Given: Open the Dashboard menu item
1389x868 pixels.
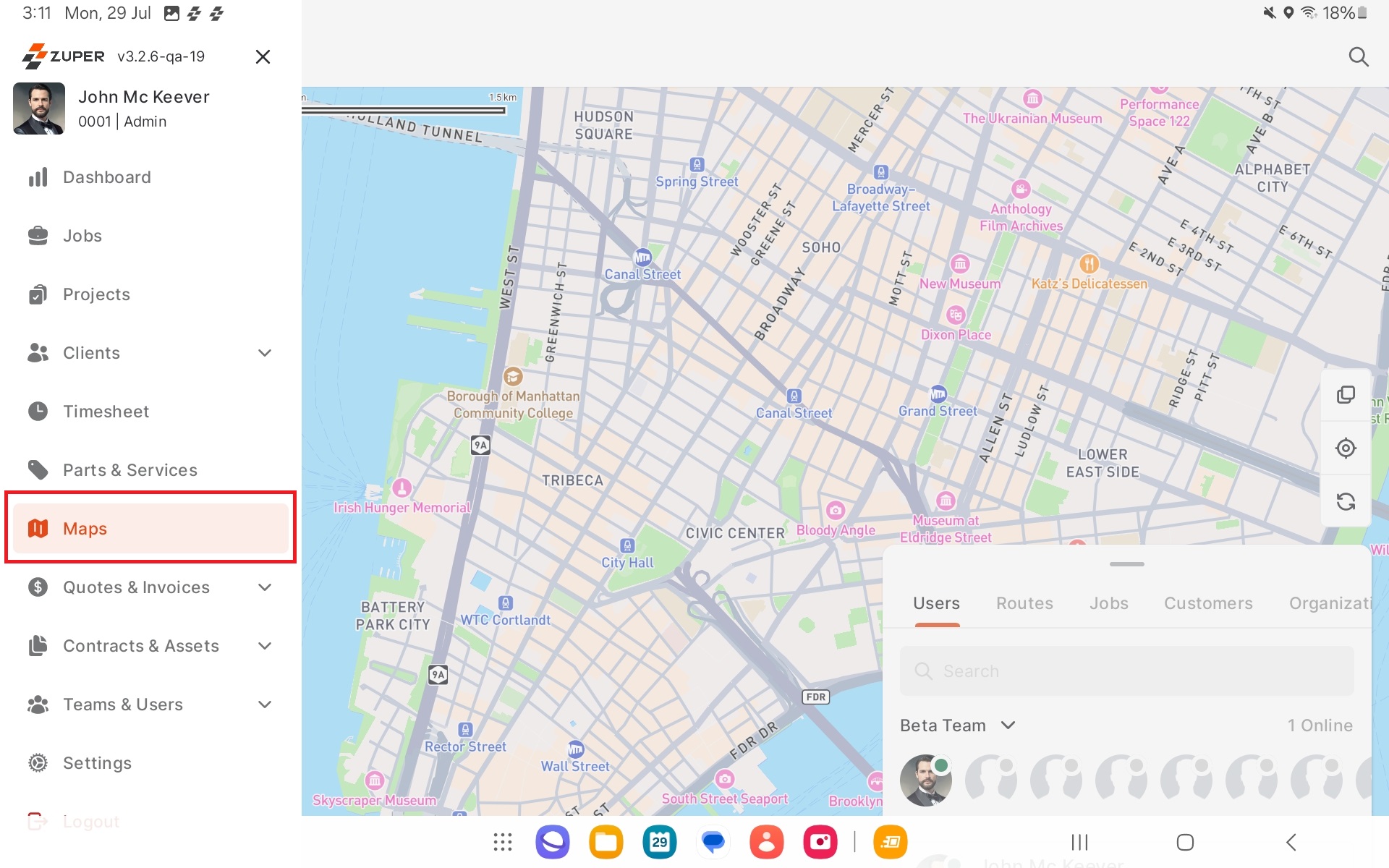Looking at the screenshot, I should [106, 177].
